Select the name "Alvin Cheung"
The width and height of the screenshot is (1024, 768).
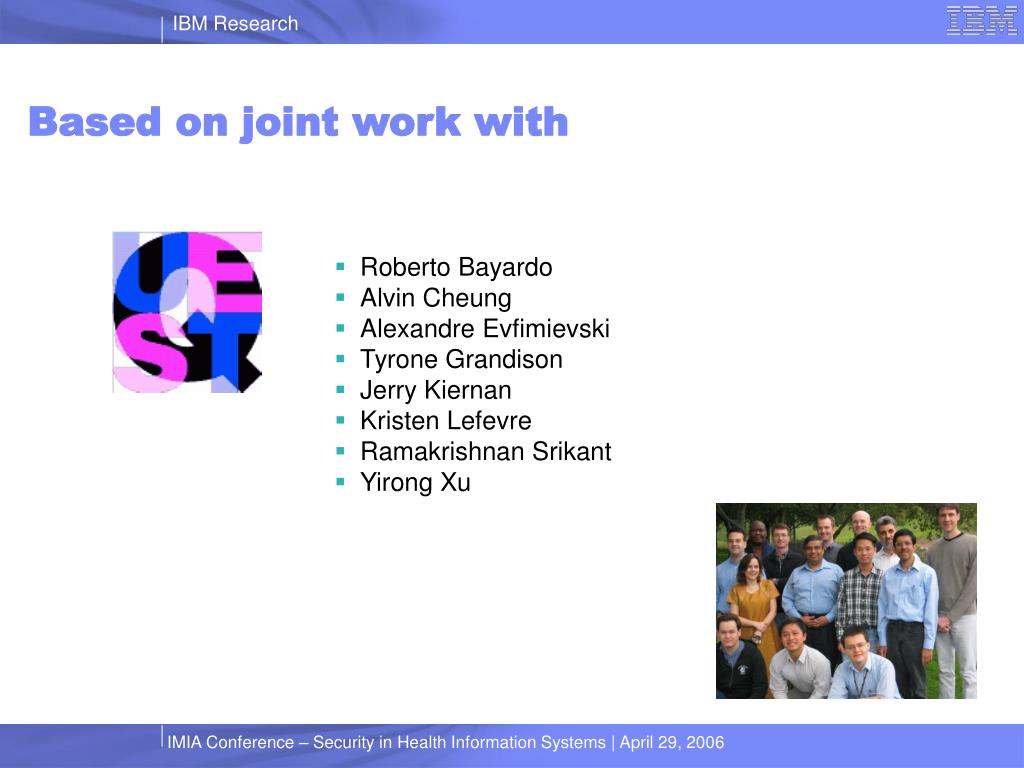(x=436, y=298)
